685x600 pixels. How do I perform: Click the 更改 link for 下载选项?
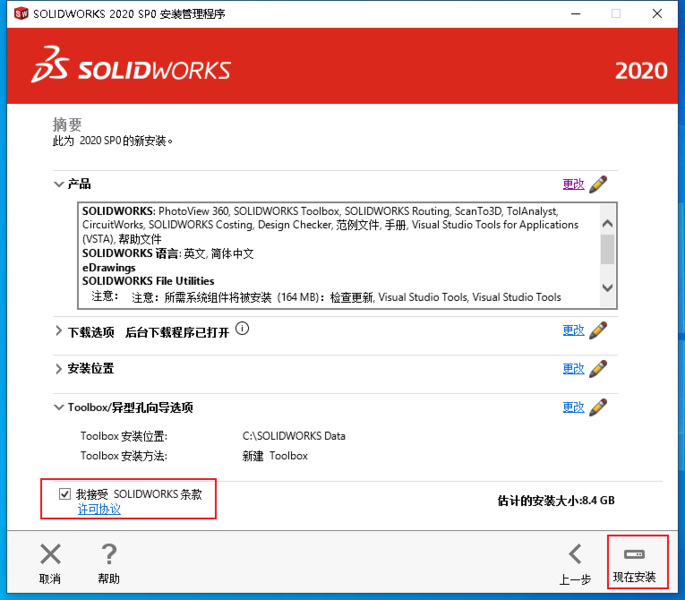pos(574,330)
